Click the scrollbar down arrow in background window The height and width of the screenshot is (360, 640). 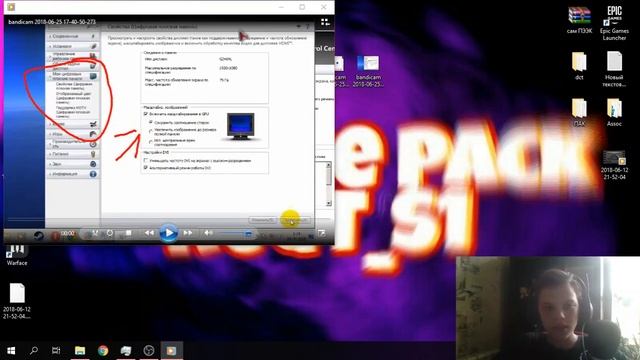click(x=329, y=203)
